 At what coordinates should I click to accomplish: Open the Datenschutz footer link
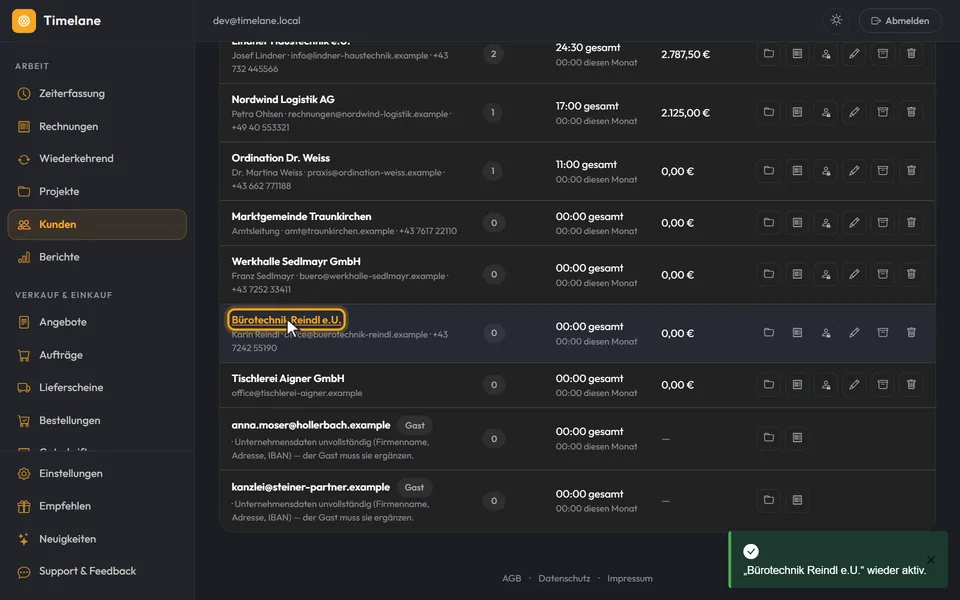[564, 579]
